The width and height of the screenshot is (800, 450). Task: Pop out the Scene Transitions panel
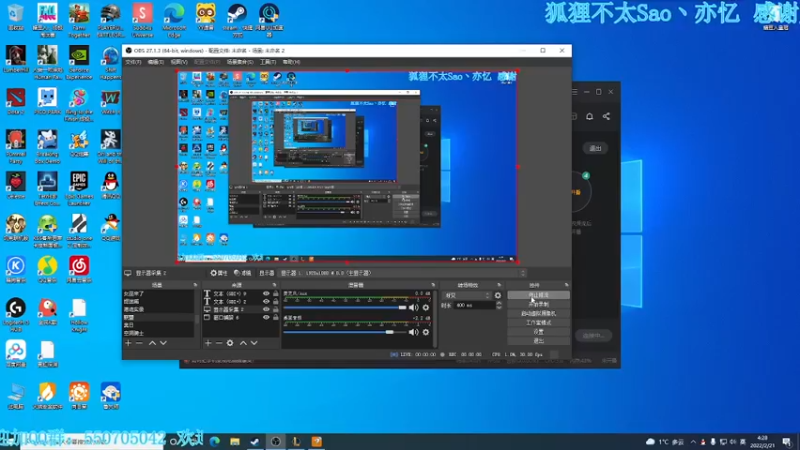pos(499,285)
